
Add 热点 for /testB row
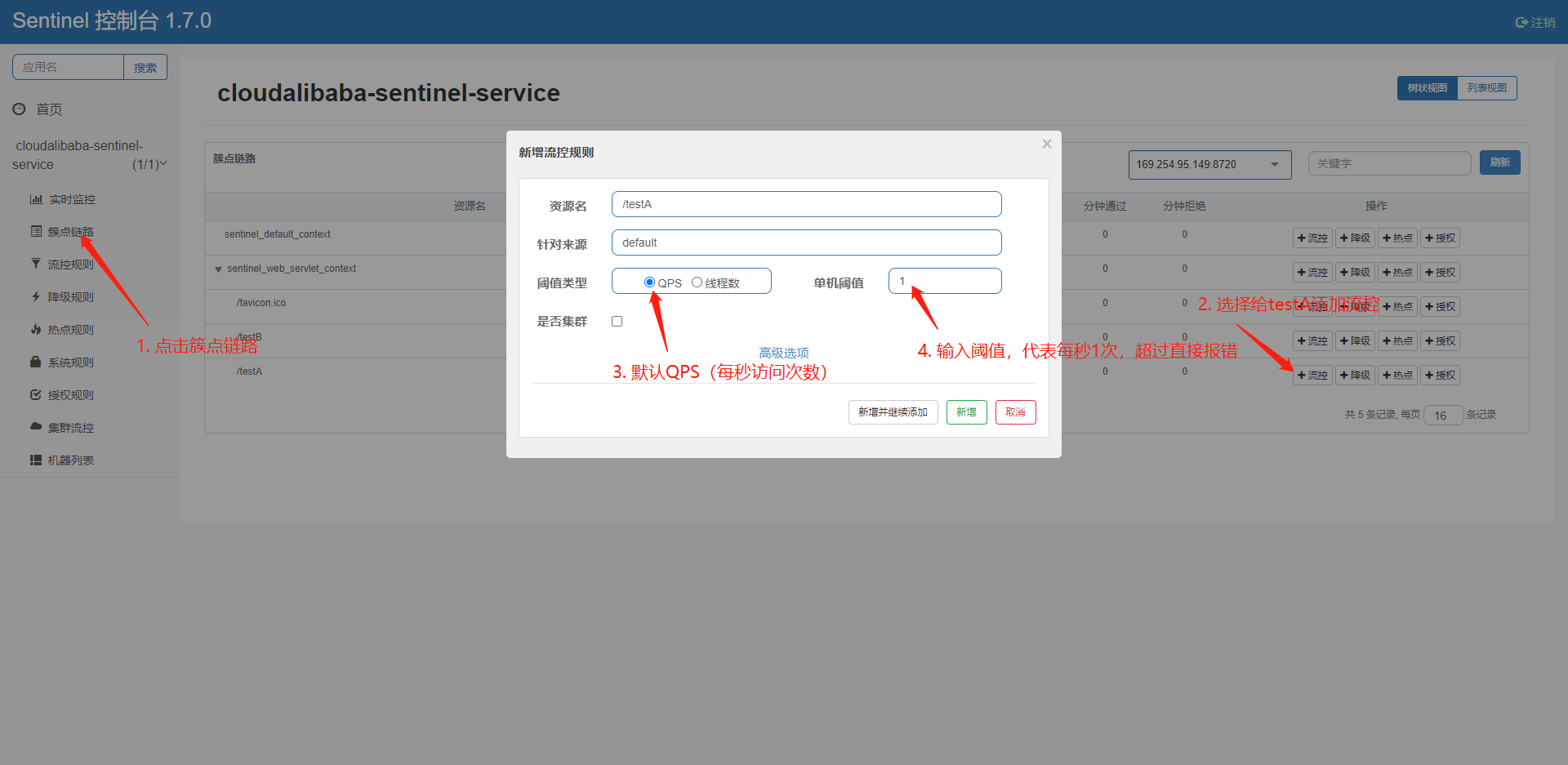(1397, 341)
